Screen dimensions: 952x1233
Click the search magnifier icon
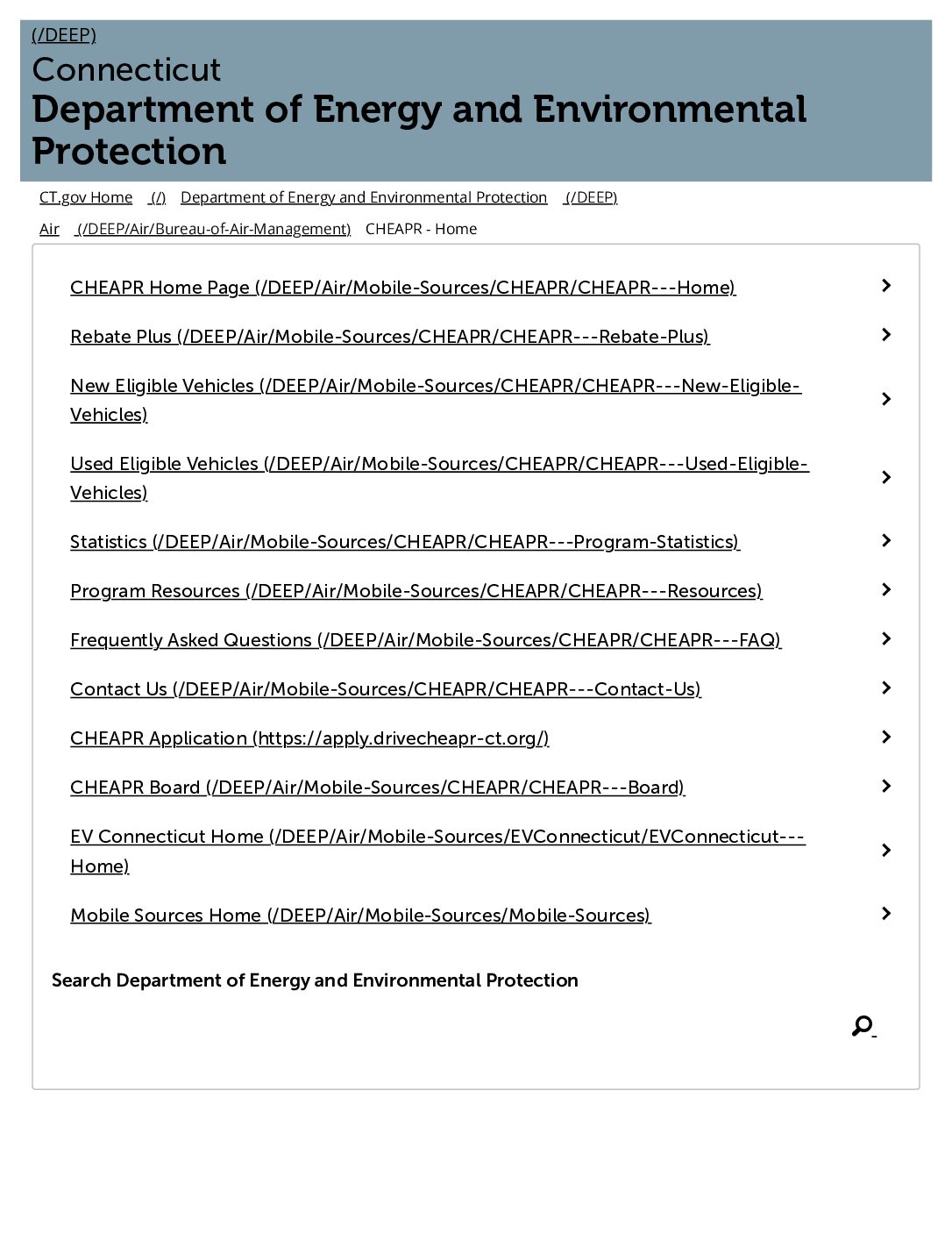pyautogui.click(x=863, y=1025)
